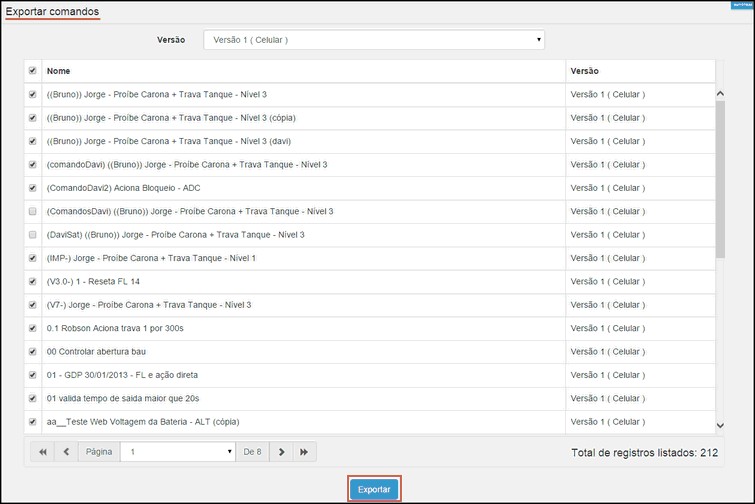Jump to last page of results

305,452
